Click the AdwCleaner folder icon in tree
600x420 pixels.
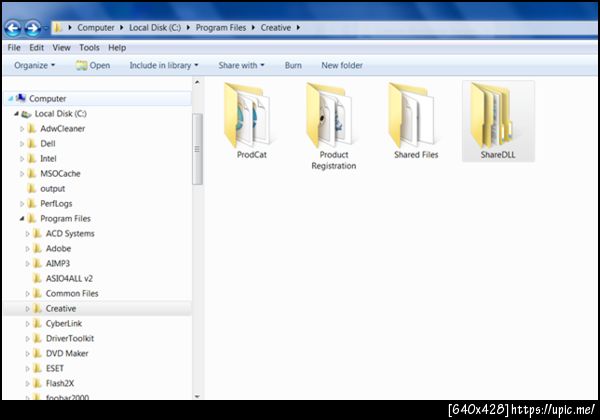pyautogui.click(x=32, y=129)
